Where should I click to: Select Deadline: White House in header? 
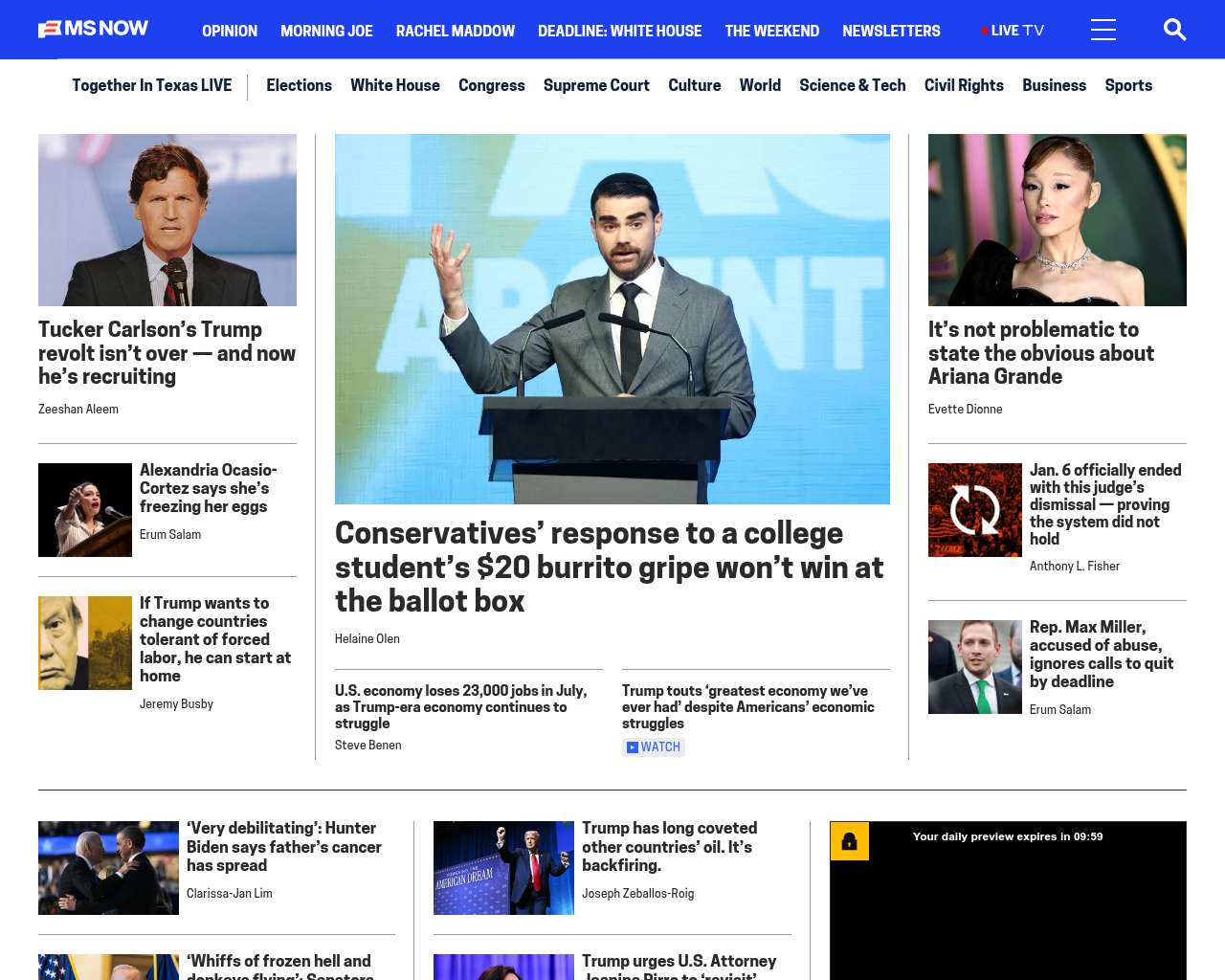619,31
